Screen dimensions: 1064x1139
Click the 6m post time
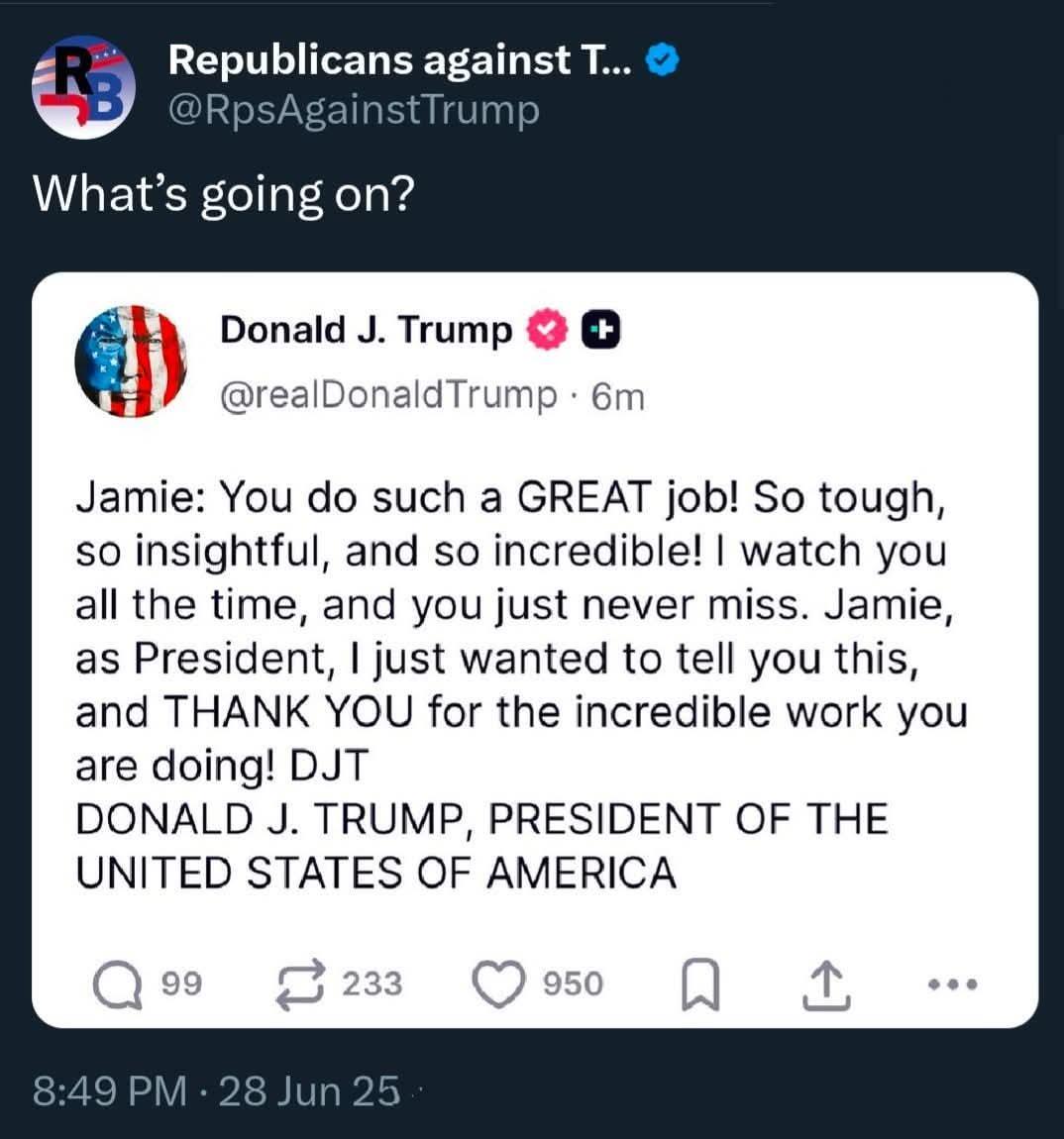pyautogui.click(x=618, y=397)
